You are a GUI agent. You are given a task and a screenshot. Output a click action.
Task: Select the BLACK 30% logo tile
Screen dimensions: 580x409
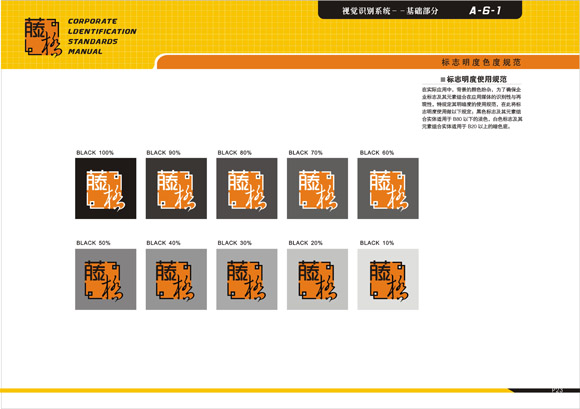tap(247, 279)
